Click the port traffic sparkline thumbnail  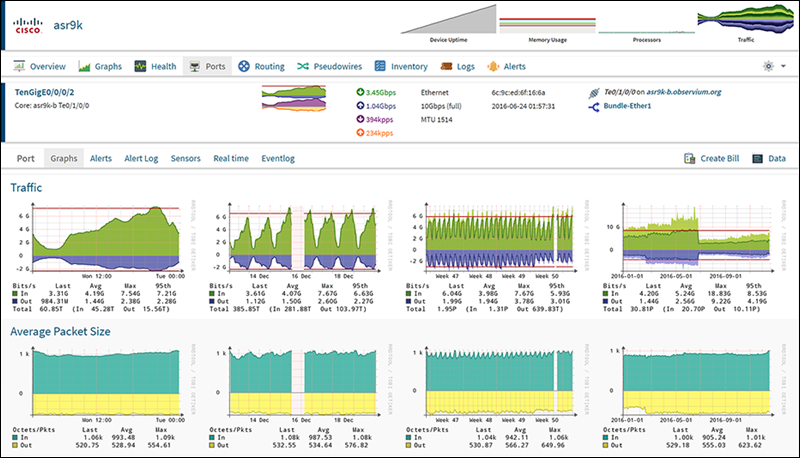pos(294,98)
